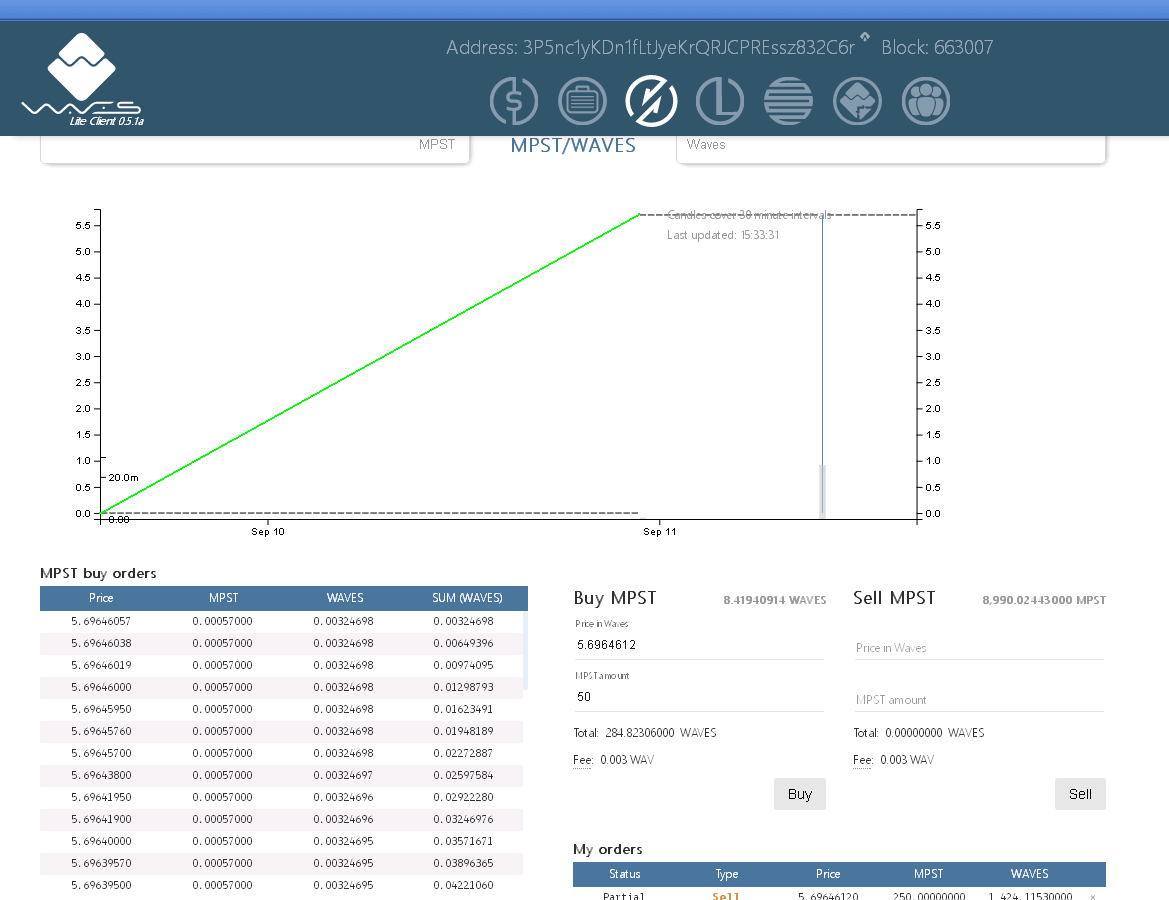The width and height of the screenshot is (1169, 900).
Task: Open the Portfolio briefcase tab
Action: [582, 101]
